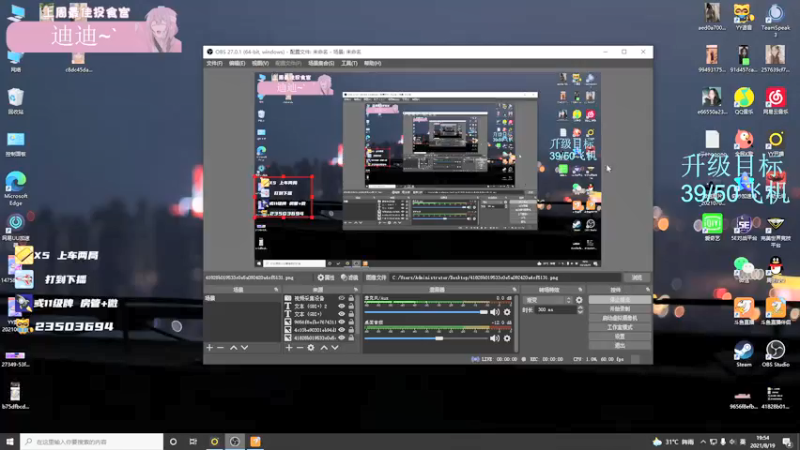Image resolution: width=800 pixels, height=450 pixels.
Task: Adjust the 桌面音频 volume slider
Action: (x=426, y=338)
